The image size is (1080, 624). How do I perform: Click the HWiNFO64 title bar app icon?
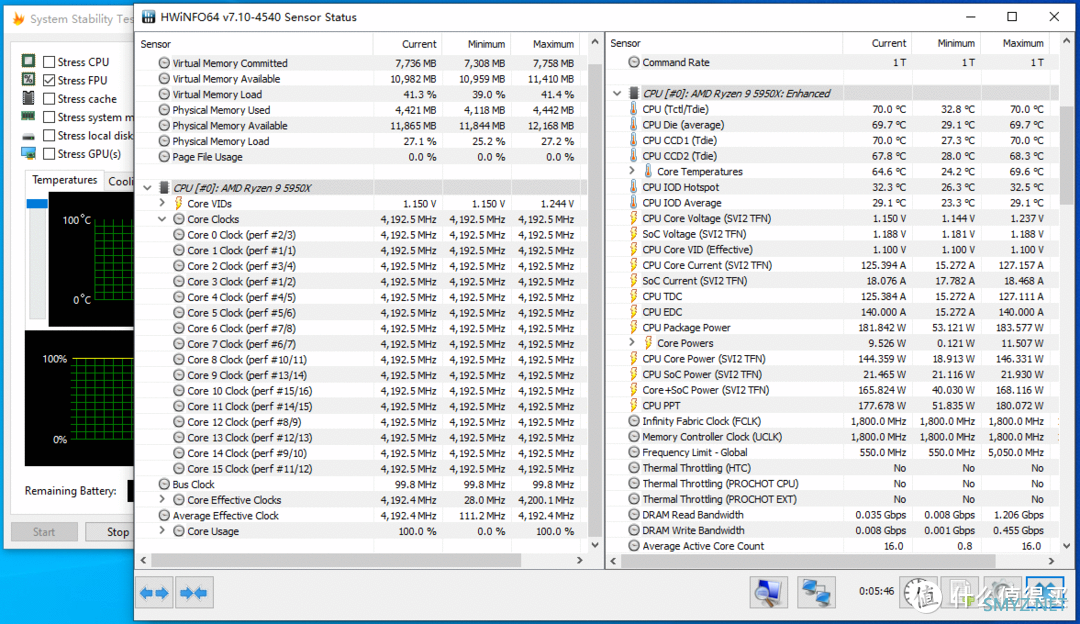pos(148,17)
